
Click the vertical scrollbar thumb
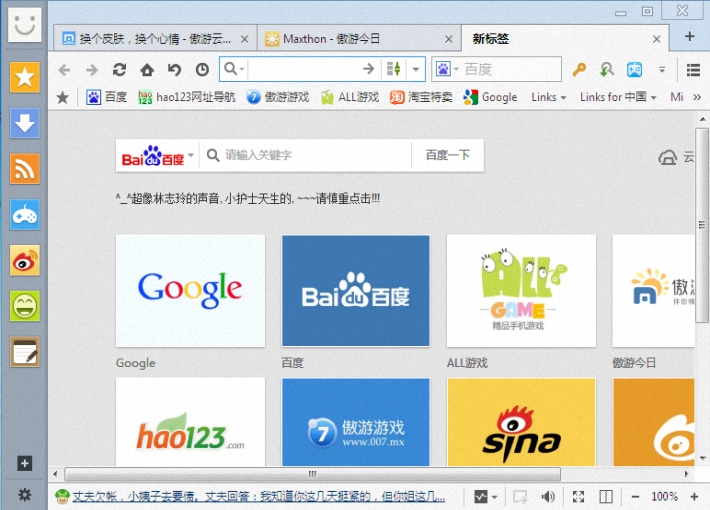pos(702,225)
